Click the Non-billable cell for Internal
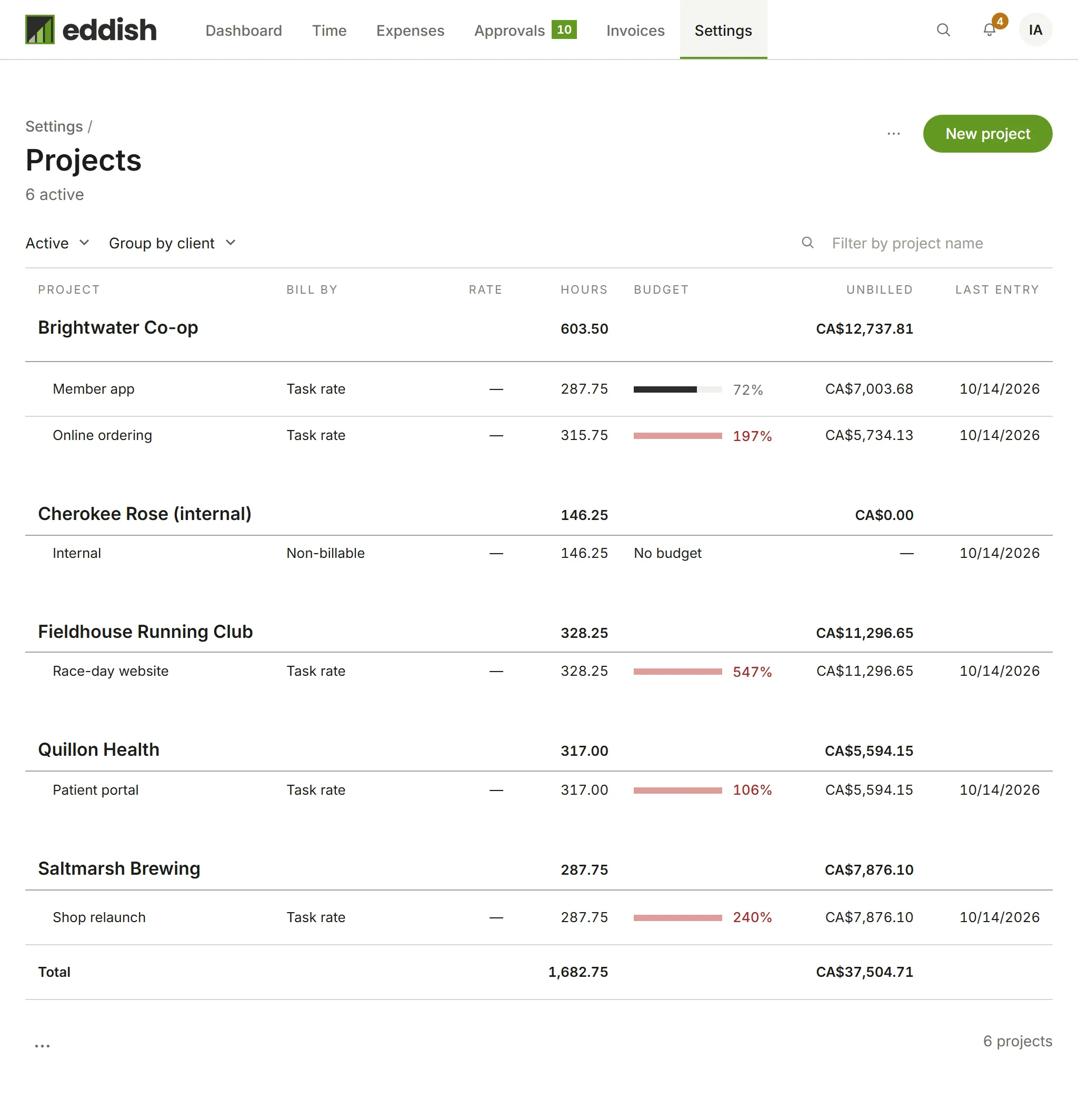1078x1120 pixels. (325, 553)
